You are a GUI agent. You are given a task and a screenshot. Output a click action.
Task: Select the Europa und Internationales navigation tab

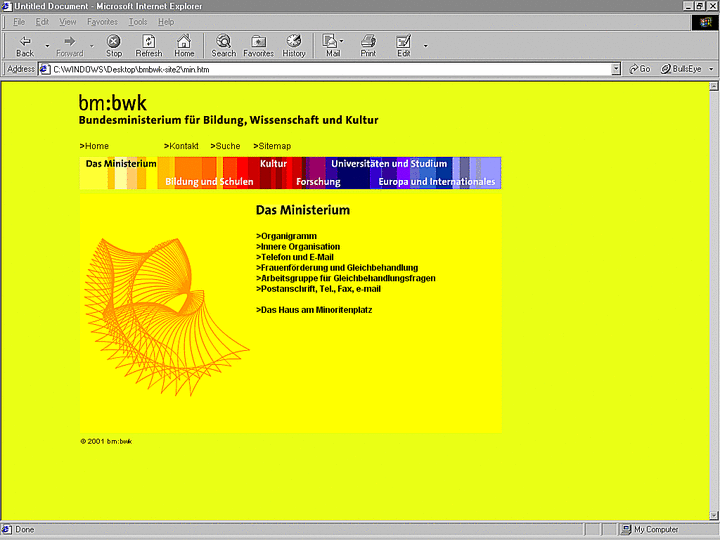(437, 181)
